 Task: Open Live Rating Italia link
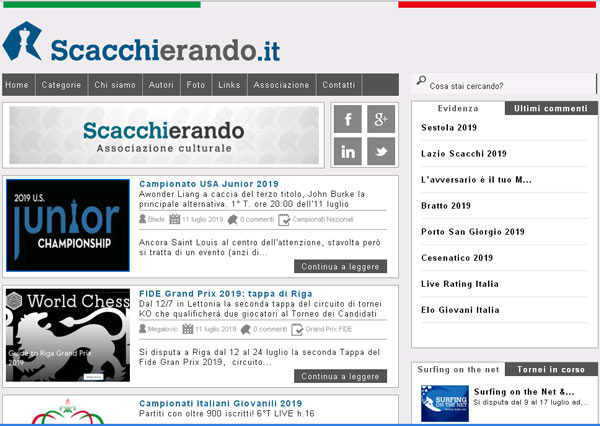pos(460,284)
